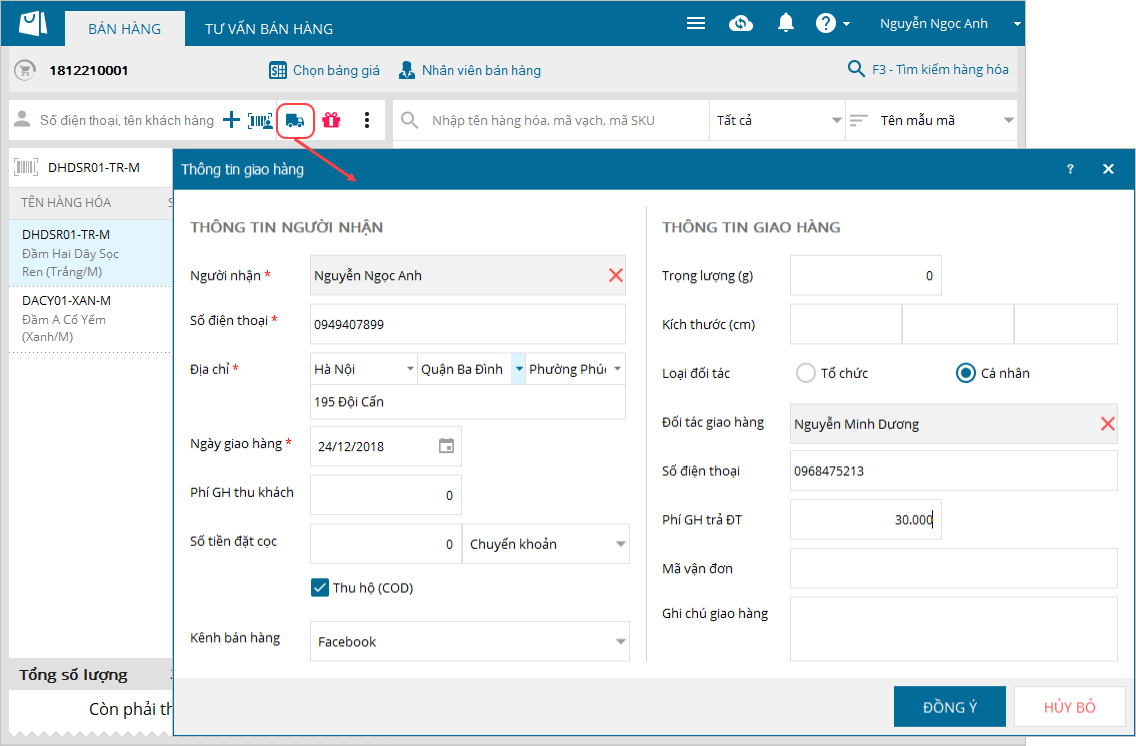Switch to the Tư vấn bán hàng tab
The width and height of the screenshot is (1136, 746).
[x=269, y=29]
